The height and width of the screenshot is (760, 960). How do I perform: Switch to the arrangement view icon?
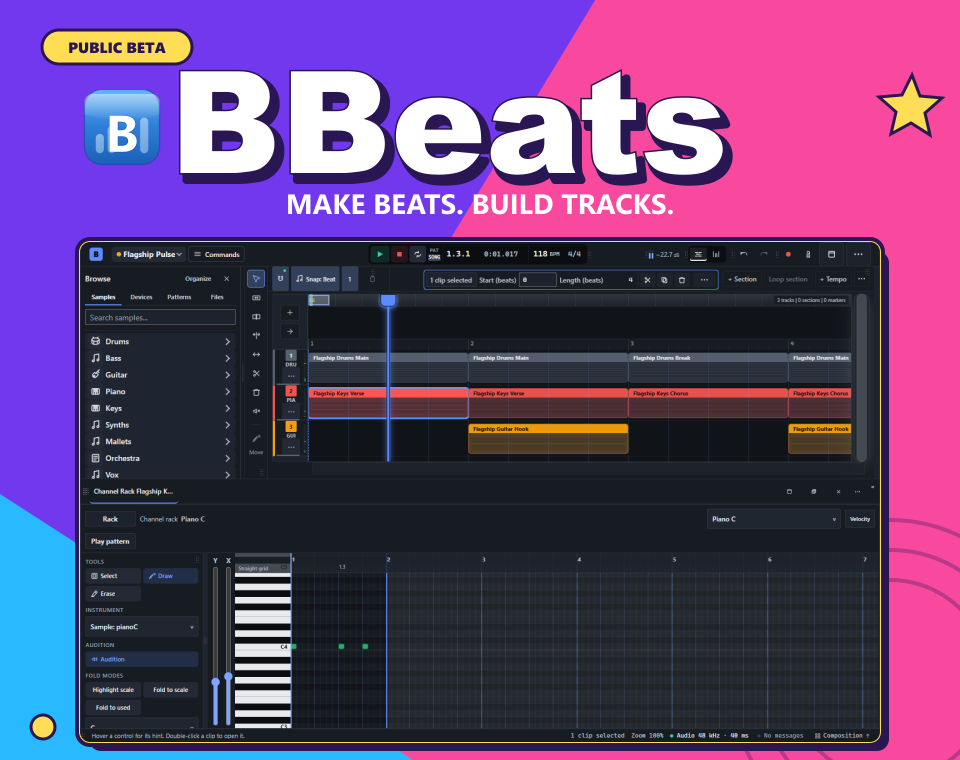click(698, 254)
